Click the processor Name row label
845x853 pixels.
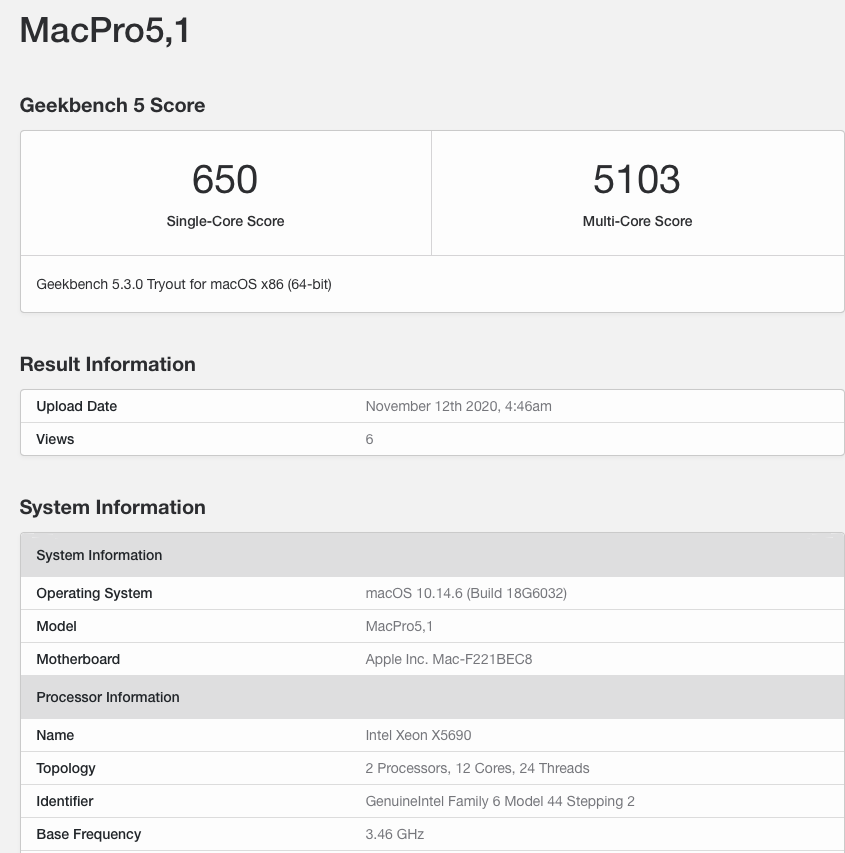[55, 735]
